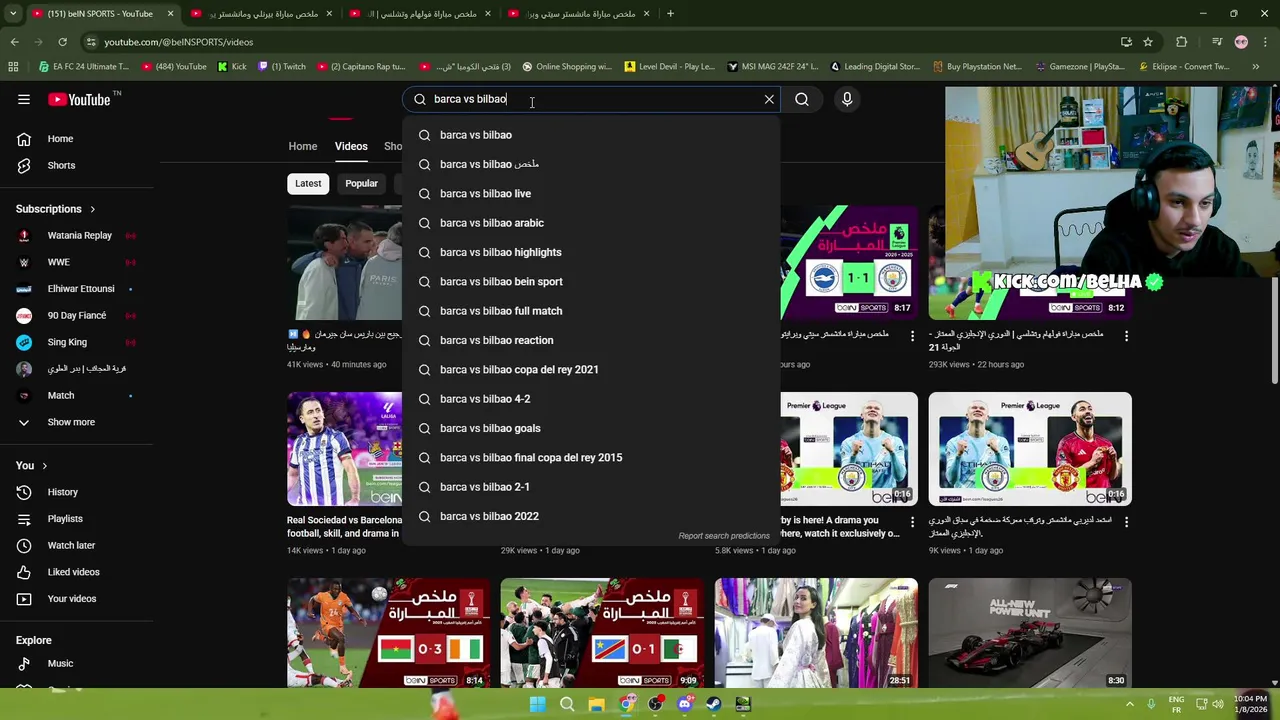Screen dimensions: 1280x720
Task: Open browser extensions puzzle icon
Action: point(1181,42)
